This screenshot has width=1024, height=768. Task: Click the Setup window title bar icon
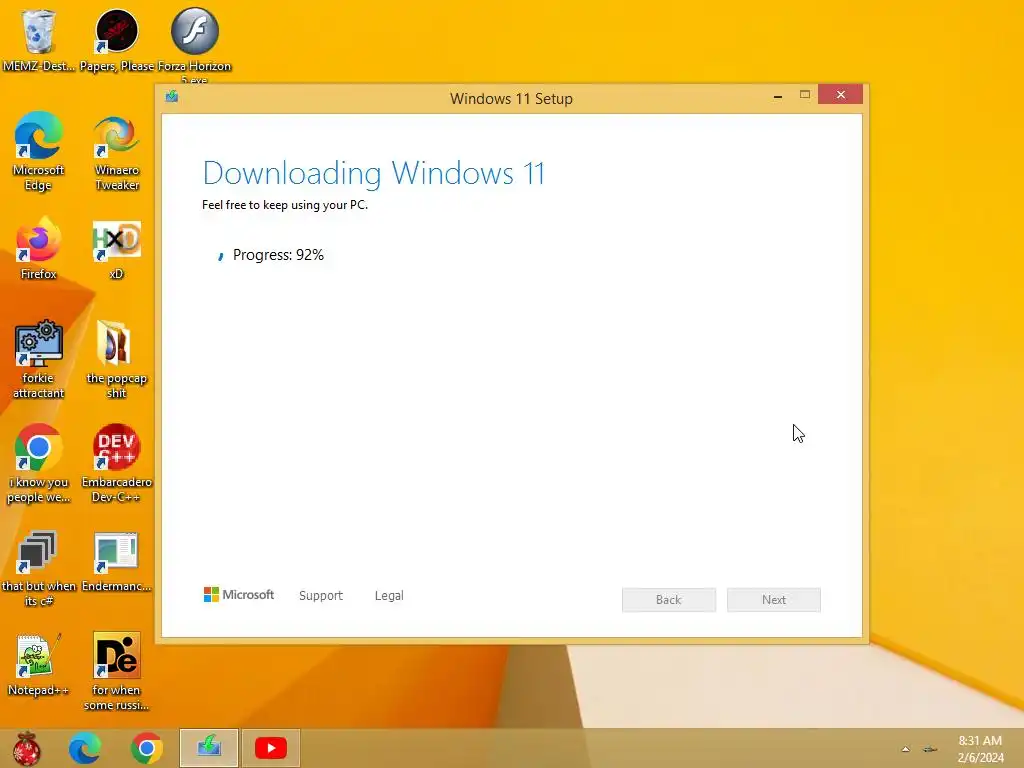172,97
